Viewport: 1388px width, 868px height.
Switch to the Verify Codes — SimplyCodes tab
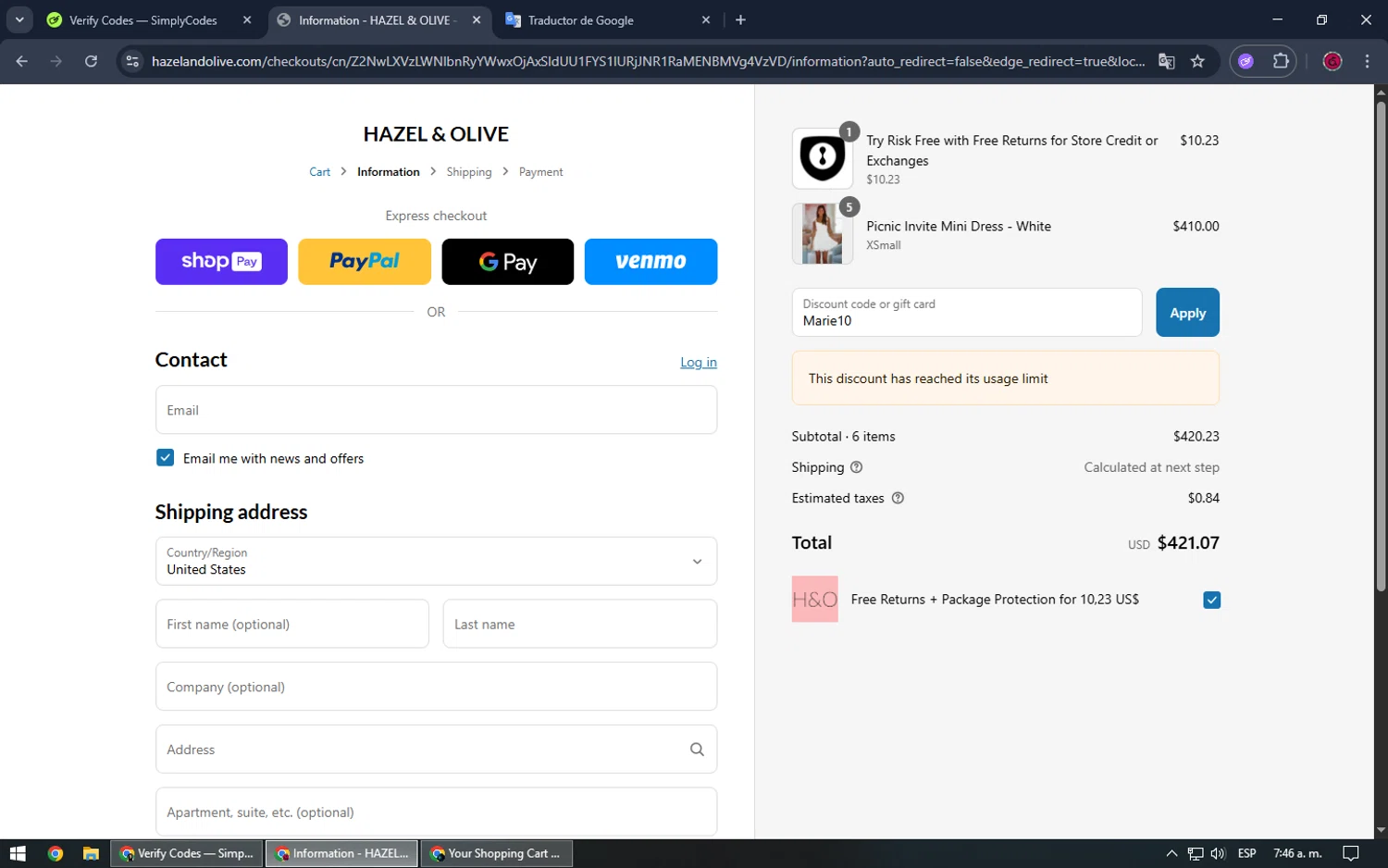coord(143,20)
